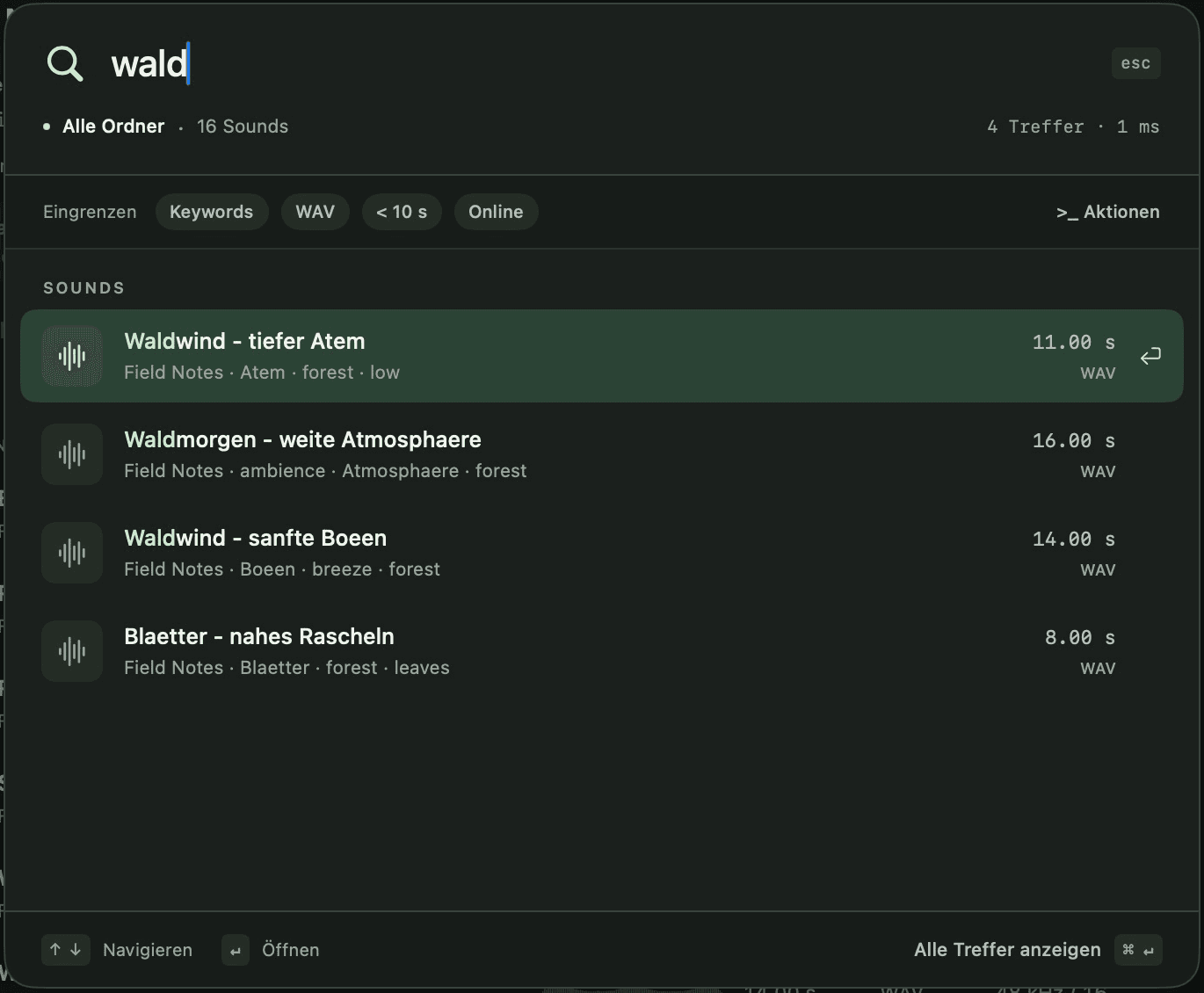Click waveform icon for Waldwind - tiefer Atem
This screenshot has height=993, width=1204.
tap(72, 356)
